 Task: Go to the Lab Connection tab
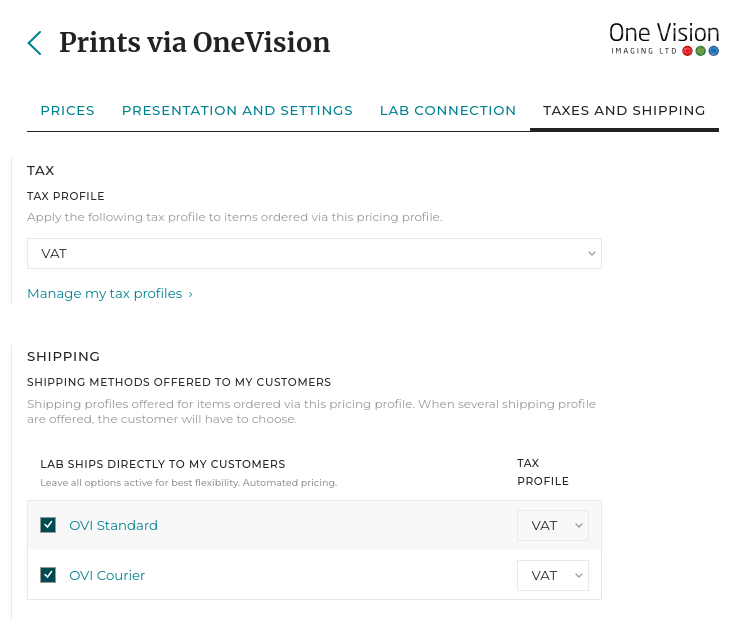[x=448, y=111]
